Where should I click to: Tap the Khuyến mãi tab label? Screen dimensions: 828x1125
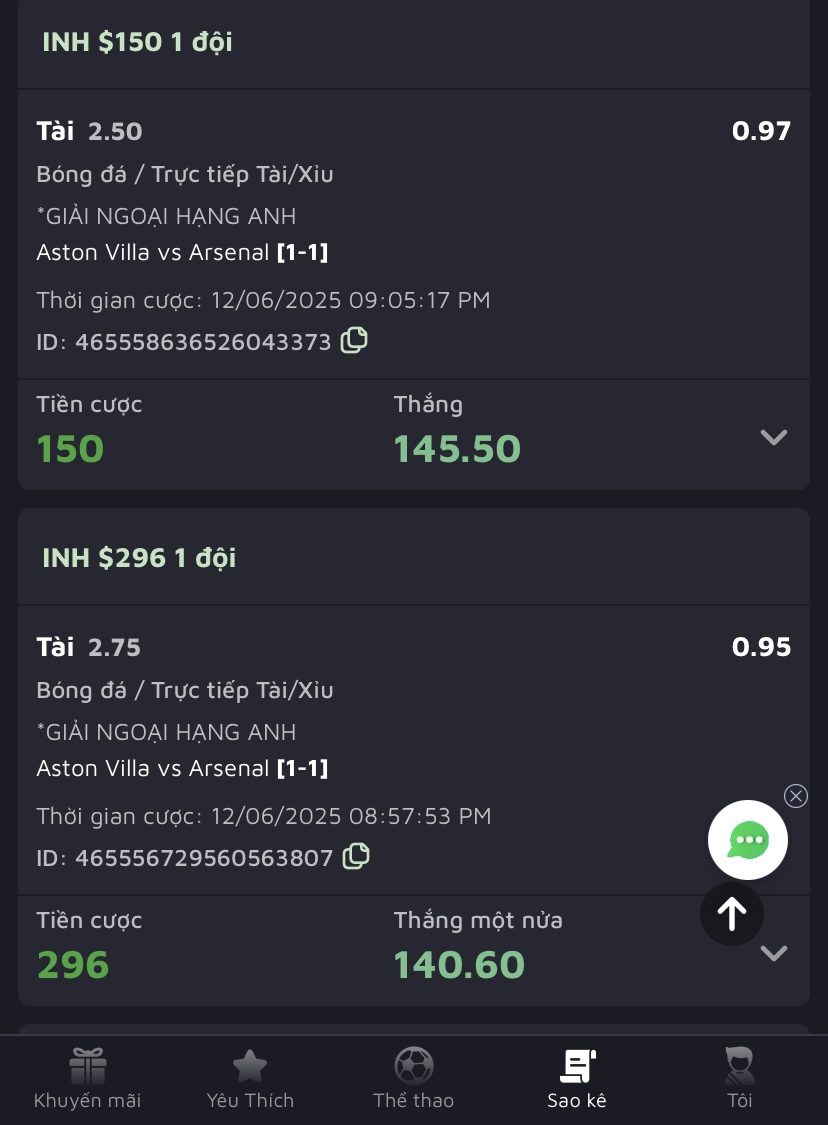click(x=87, y=1101)
